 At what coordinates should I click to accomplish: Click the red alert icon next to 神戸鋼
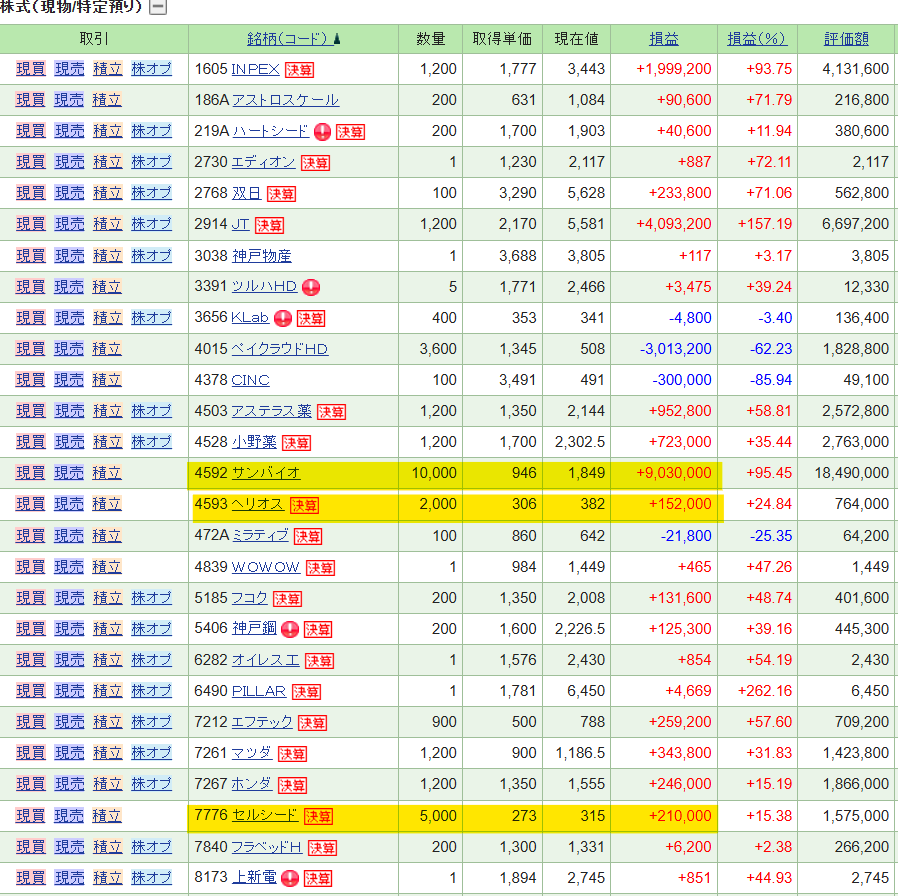tap(290, 629)
